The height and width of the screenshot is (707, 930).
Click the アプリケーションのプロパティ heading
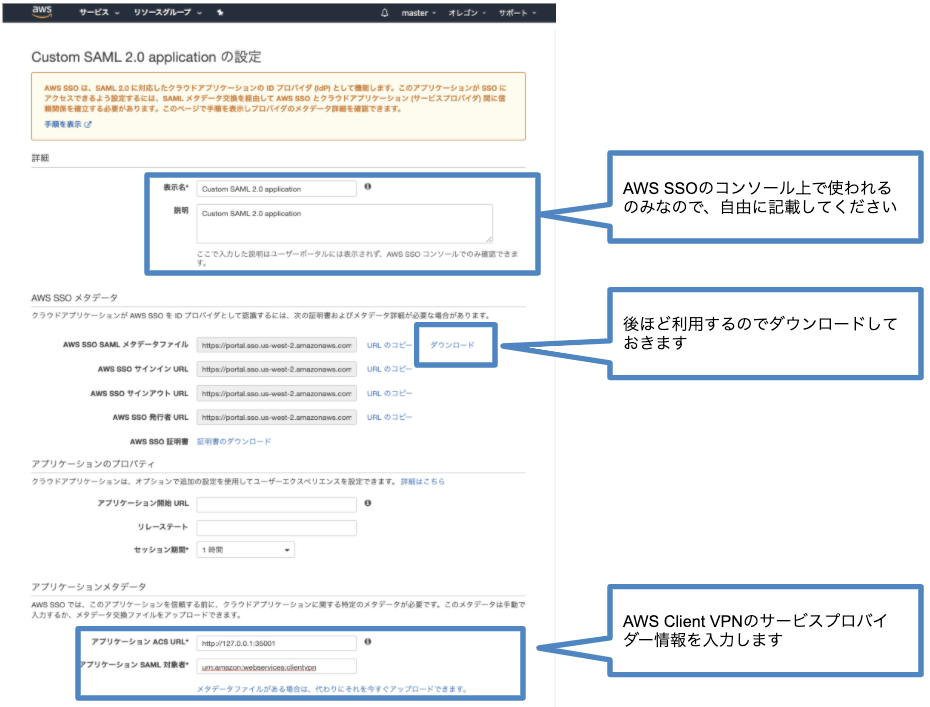coord(93,464)
